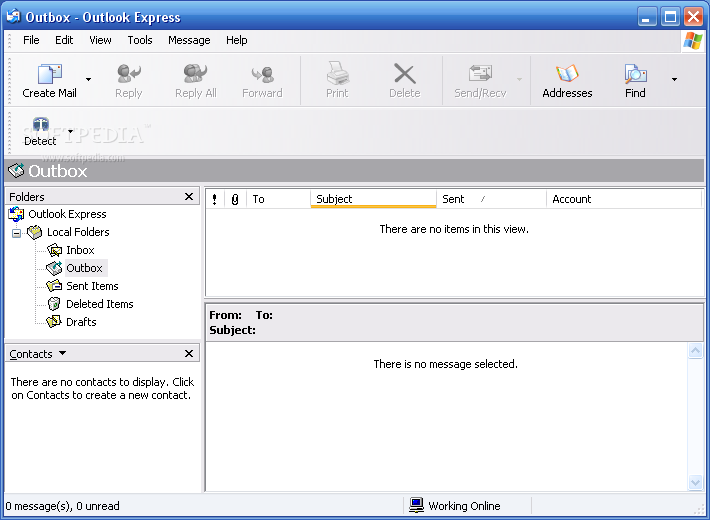Image resolution: width=710 pixels, height=520 pixels.
Task: Click the Inbox folder icon
Action: 54,250
